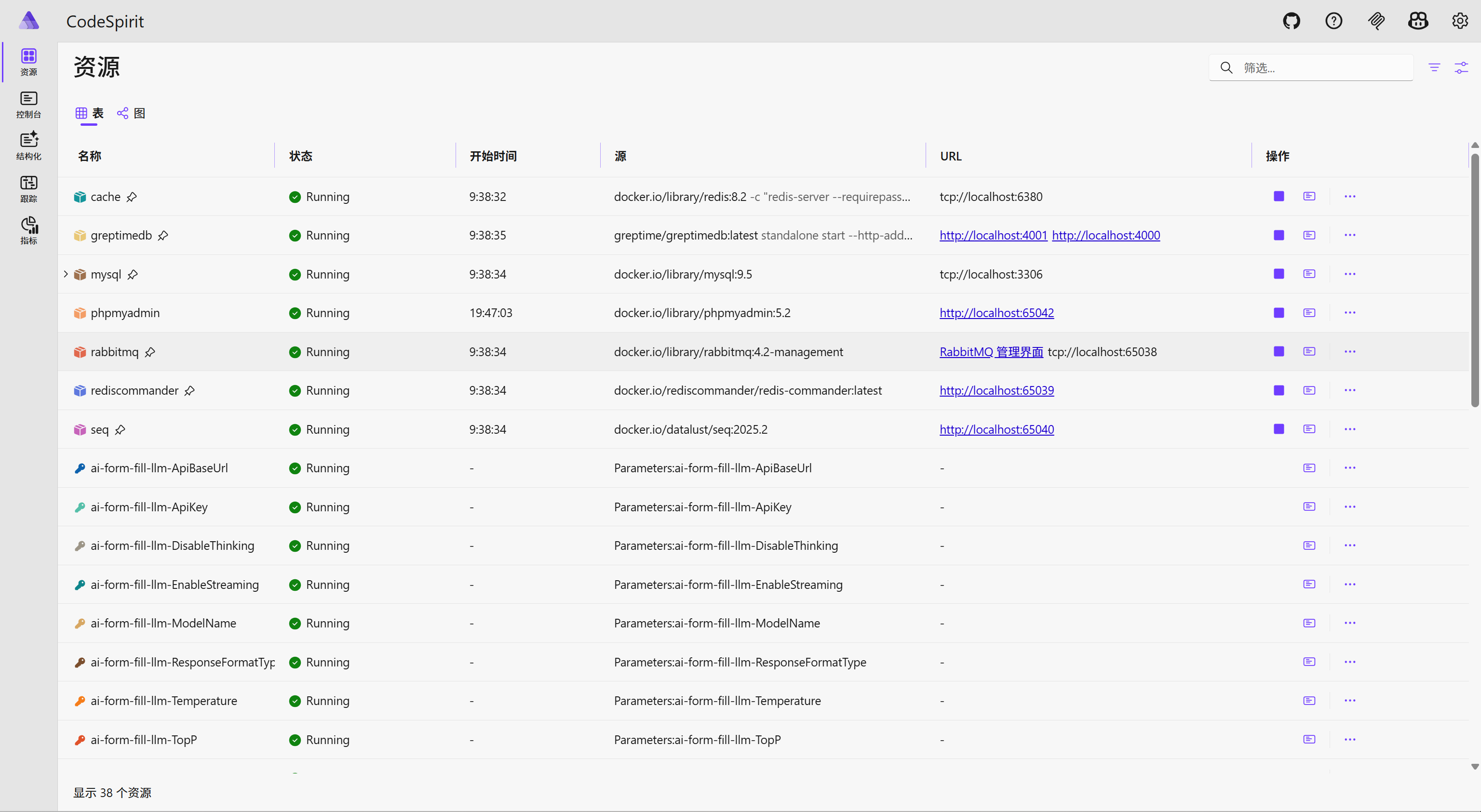Go to the 控制台 console sidebar page

tap(29, 105)
